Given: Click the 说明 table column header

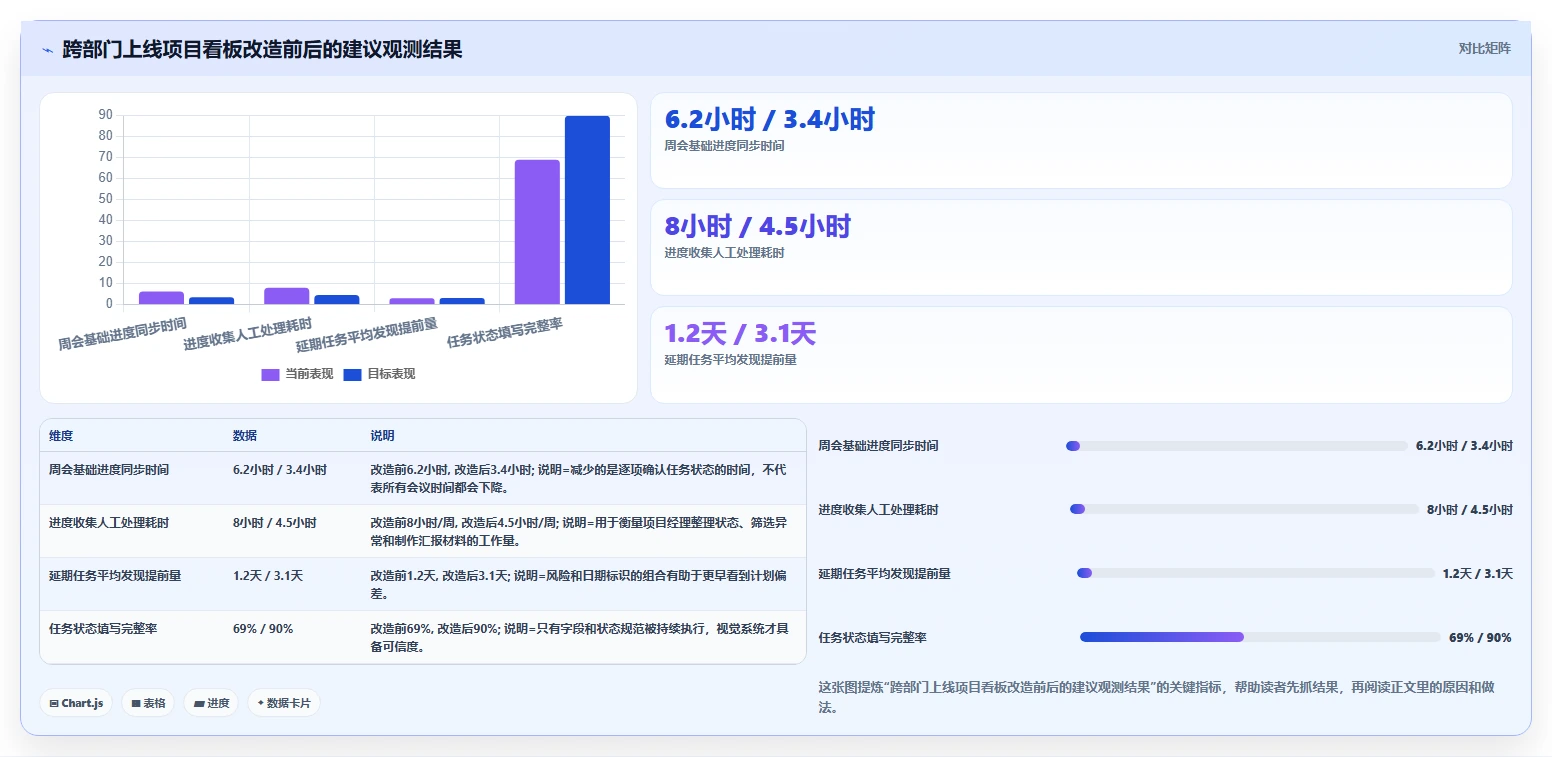Looking at the screenshot, I should pos(382,436).
